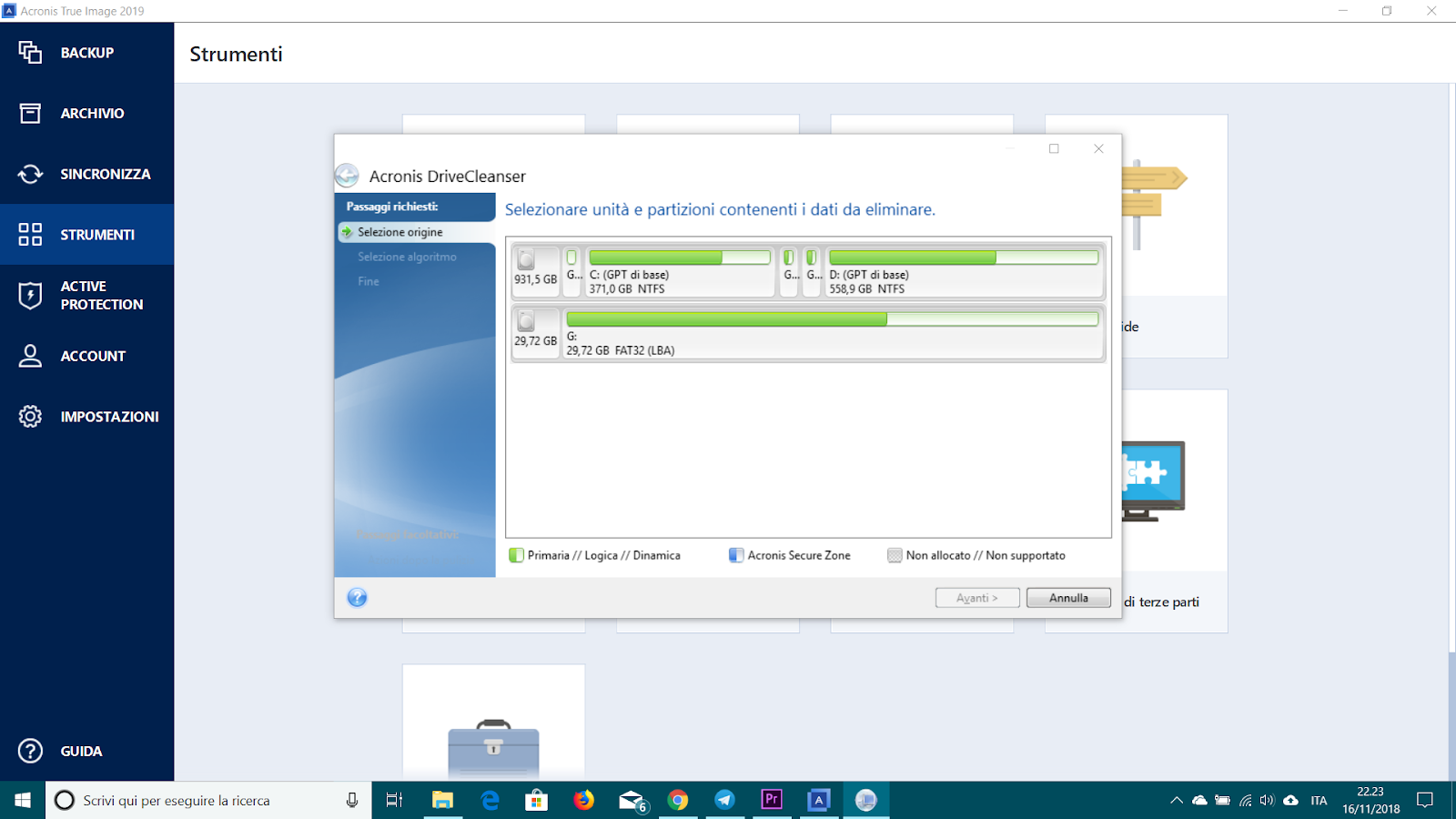Image resolution: width=1456 pixels, height=819 pixels.
Task: Open the Account section
Action: [86, 356]
